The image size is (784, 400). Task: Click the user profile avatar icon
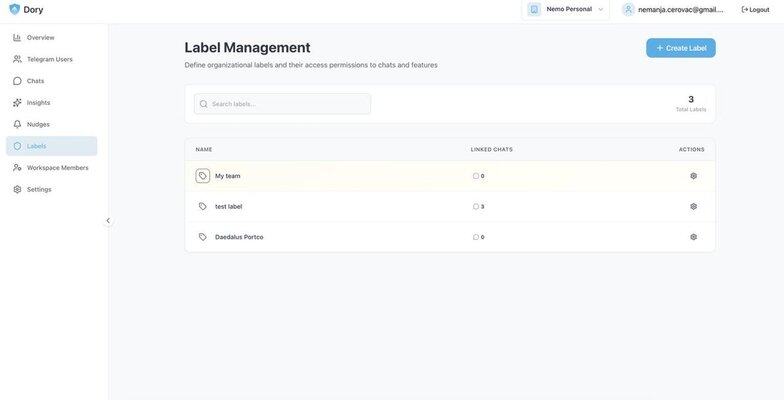(629, 9)
